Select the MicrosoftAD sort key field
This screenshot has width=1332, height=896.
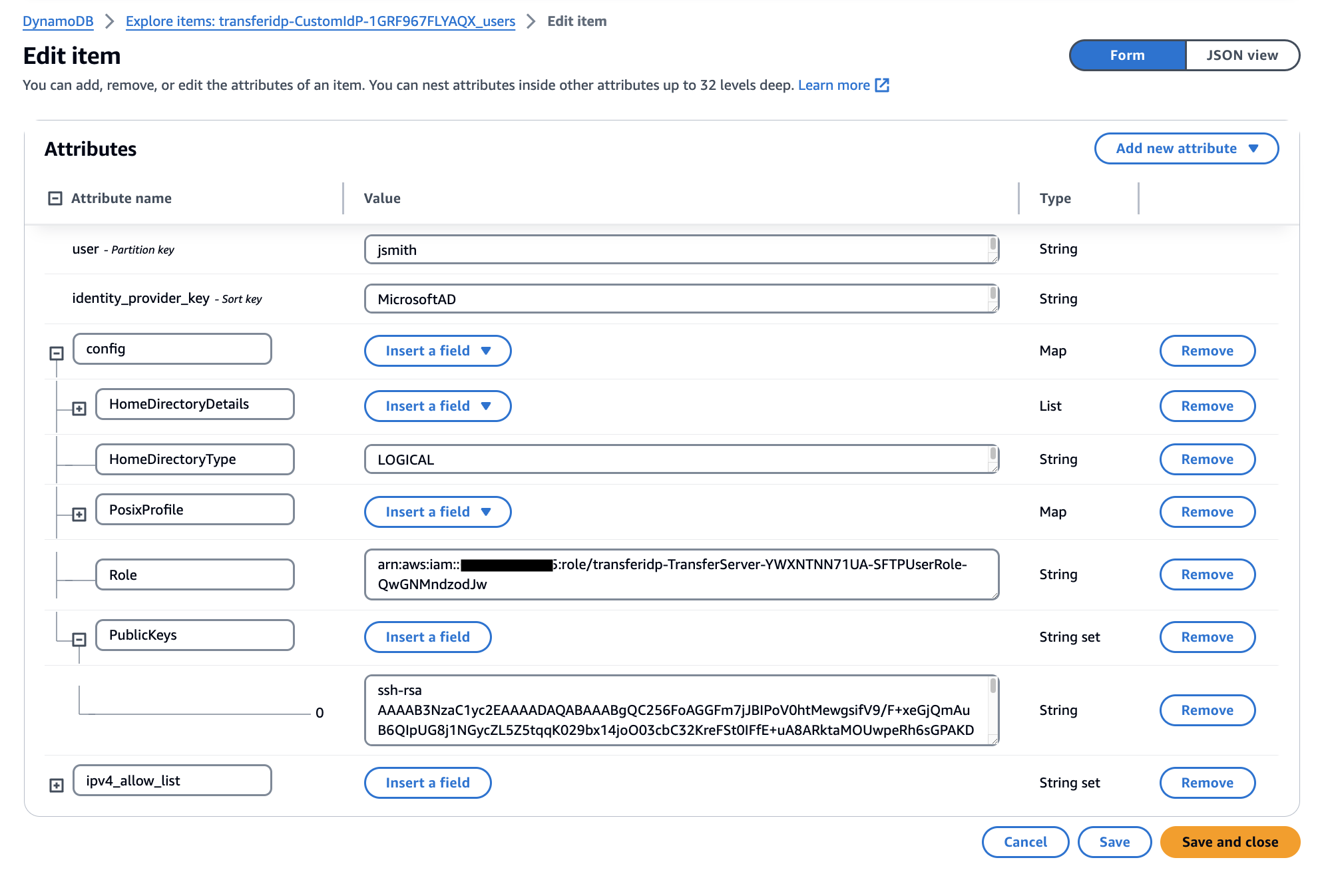tap(680, 299)
